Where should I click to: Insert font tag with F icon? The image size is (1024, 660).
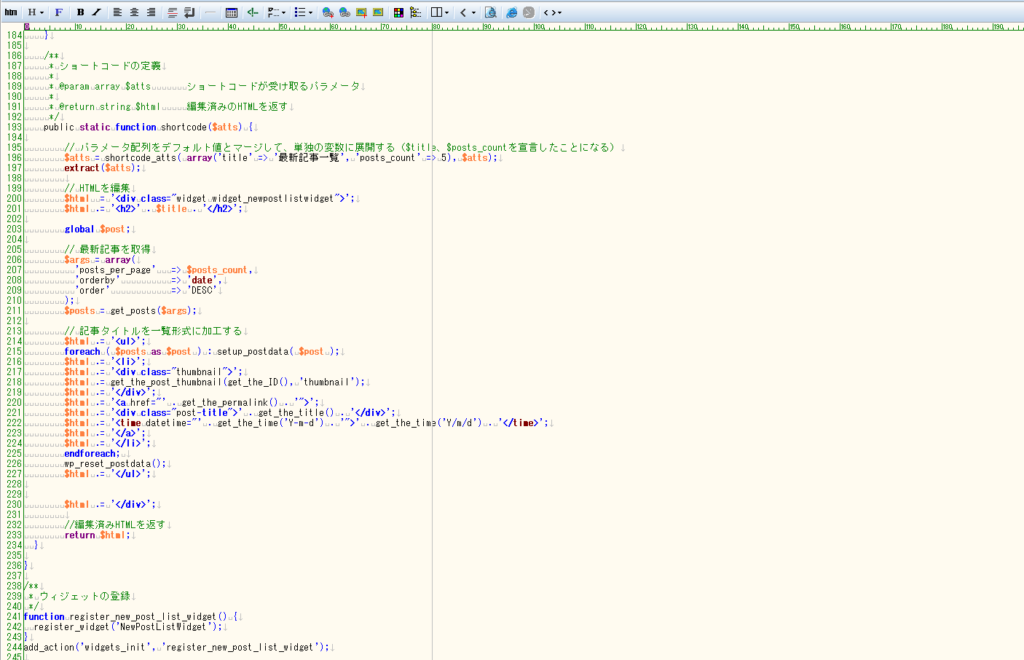59,12
